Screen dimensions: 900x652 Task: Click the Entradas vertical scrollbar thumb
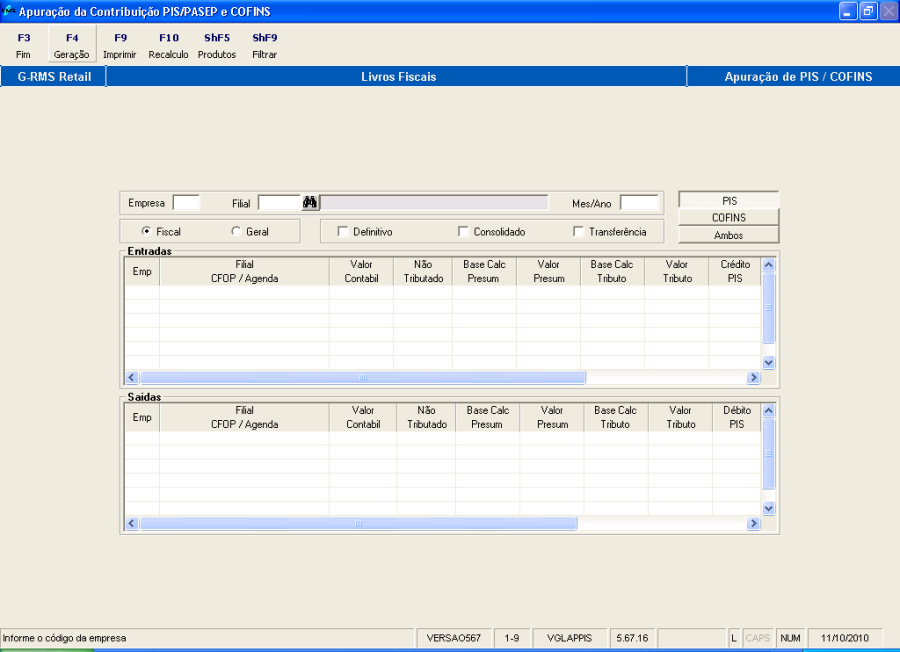pos(769,308)
